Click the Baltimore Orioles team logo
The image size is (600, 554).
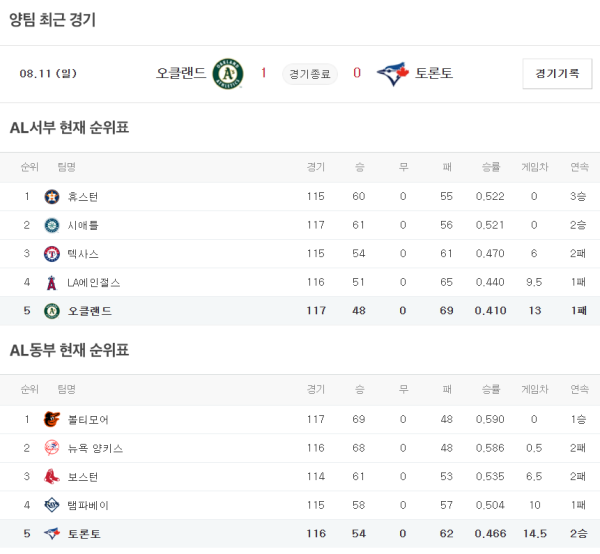(x=52, y=419)
